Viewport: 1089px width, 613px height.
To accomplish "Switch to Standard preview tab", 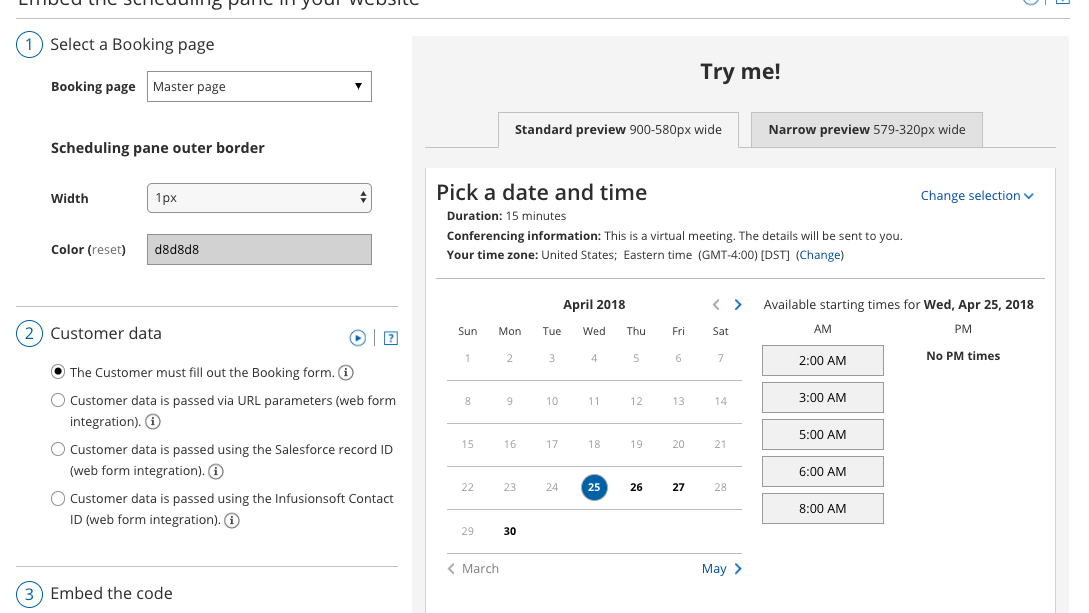I will tap(618, 130).
